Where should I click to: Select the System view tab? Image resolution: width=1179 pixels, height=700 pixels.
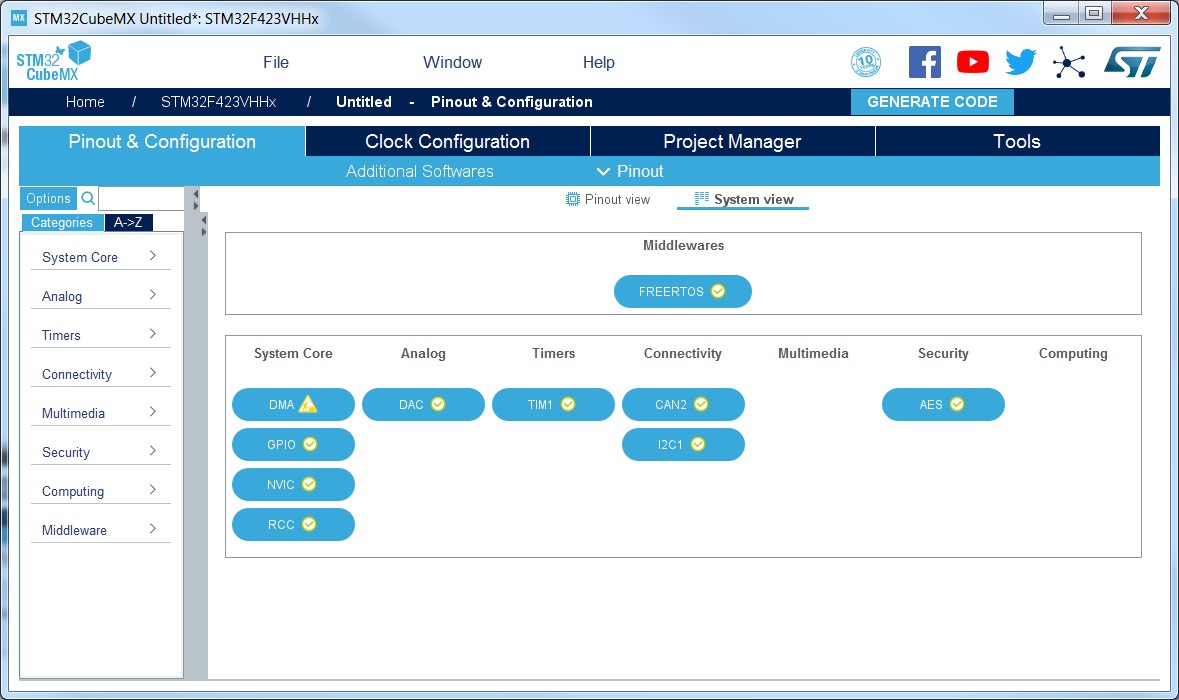point(744,199)
